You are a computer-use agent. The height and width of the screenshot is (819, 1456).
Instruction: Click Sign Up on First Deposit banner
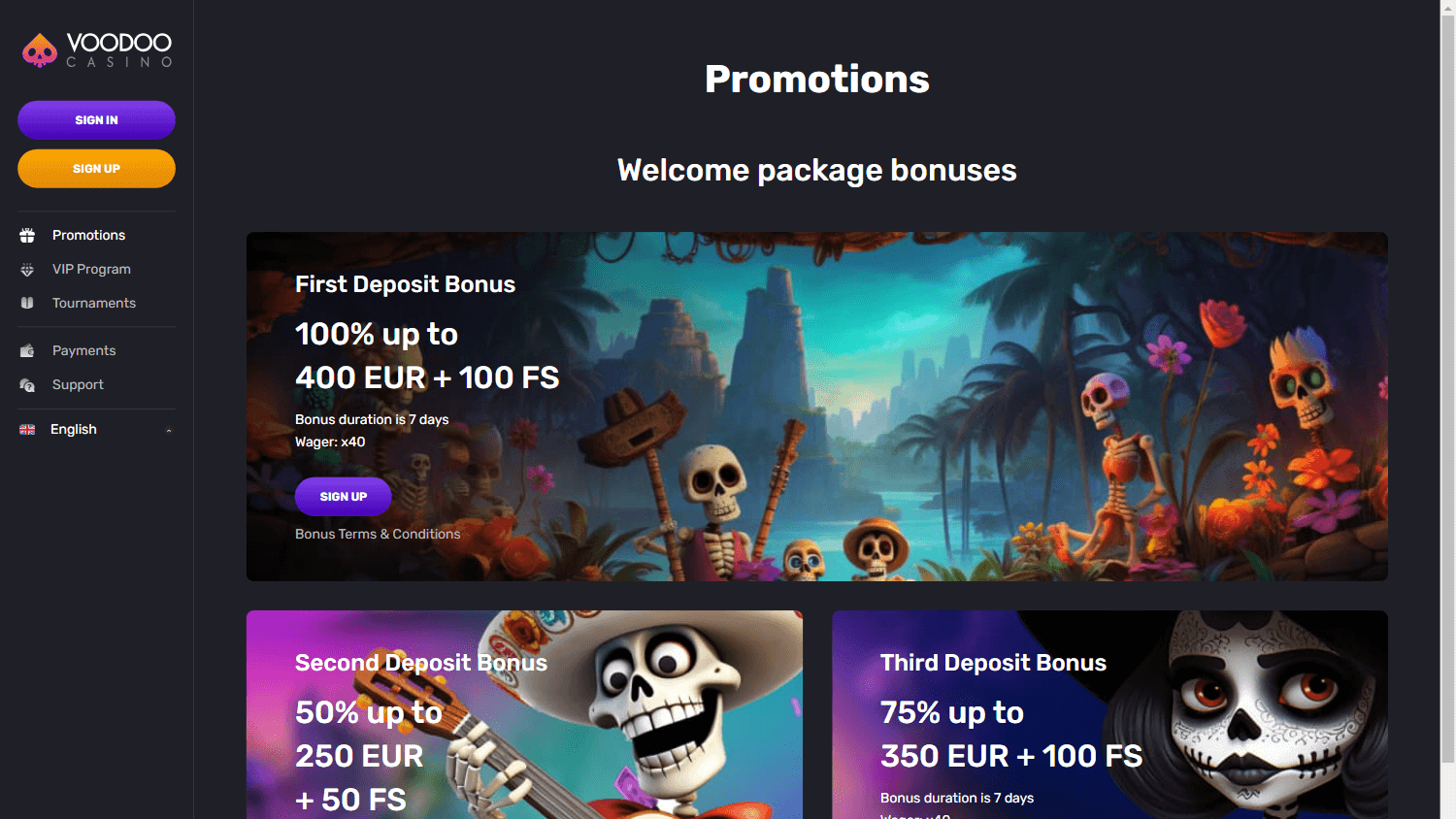tap(344, 497)
